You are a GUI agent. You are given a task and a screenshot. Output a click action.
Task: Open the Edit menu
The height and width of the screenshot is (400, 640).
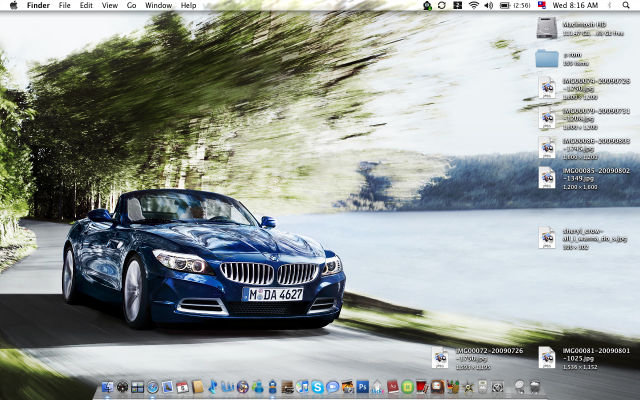tap(86, 5)
